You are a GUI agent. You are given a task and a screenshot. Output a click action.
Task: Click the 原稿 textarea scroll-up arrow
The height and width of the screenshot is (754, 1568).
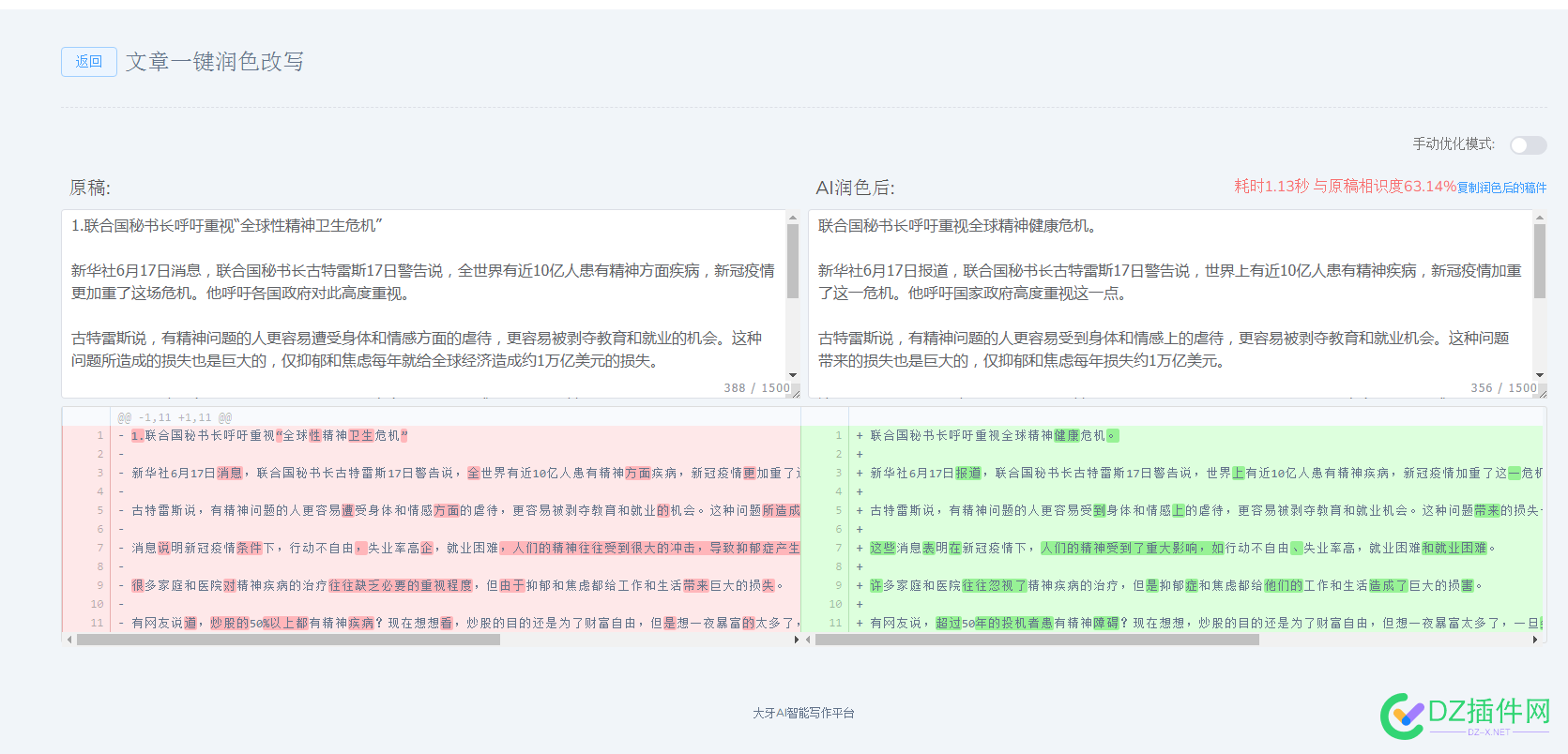(x=793, y=218)
